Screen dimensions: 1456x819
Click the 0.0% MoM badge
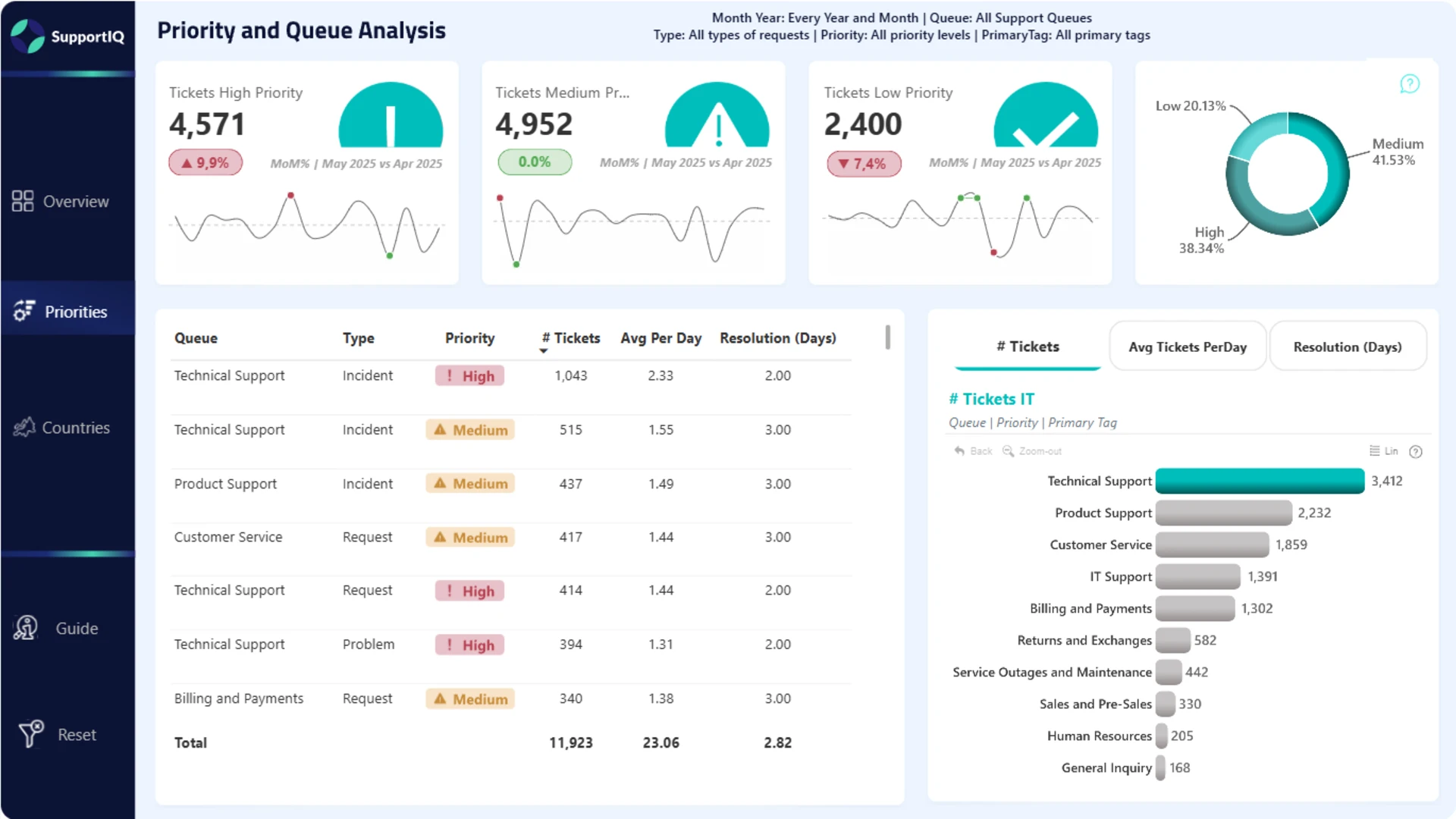(x=535, y=162)
